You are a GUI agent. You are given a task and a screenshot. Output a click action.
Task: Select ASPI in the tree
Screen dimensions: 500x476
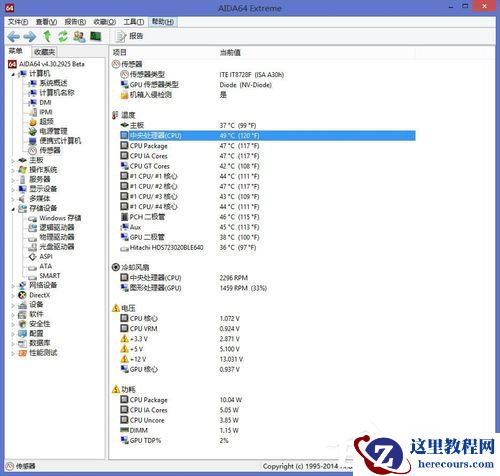[46, 257]
